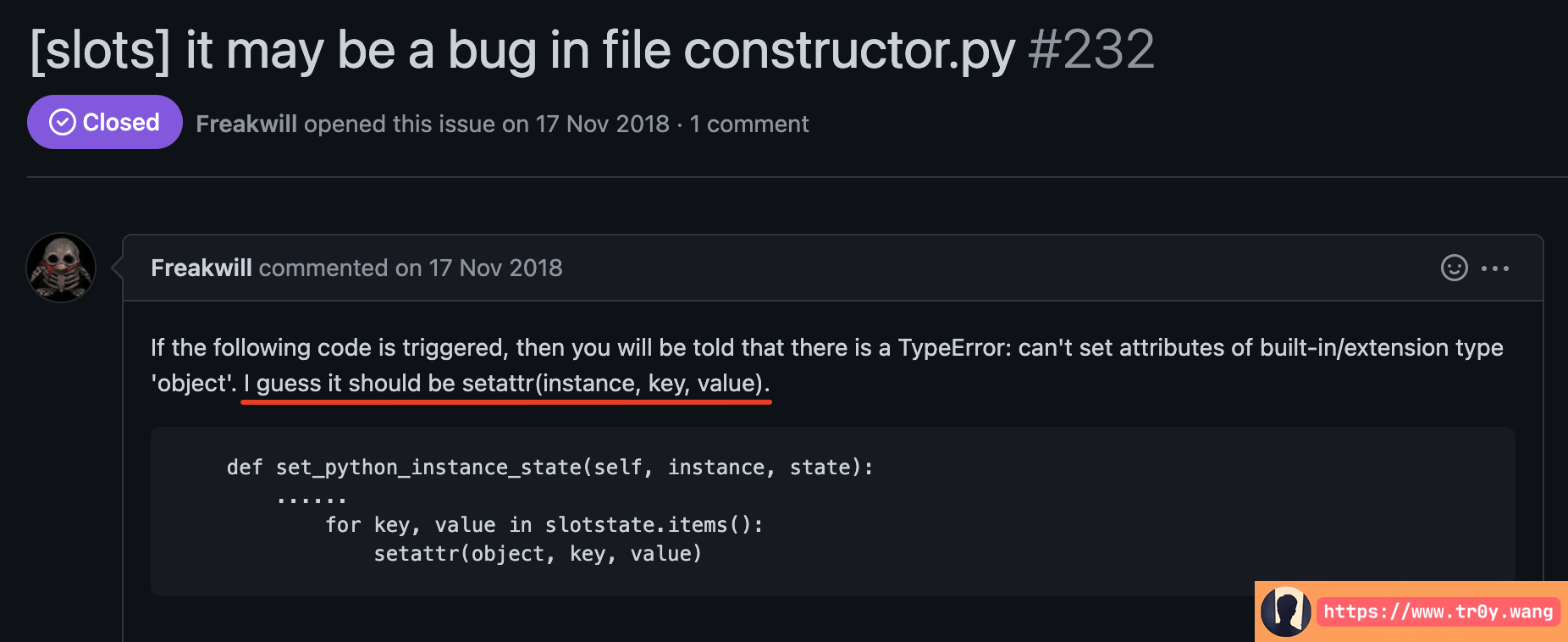1568x642 pixels.
Task: Click the Freakwill username in comment header
Action: pos(202,268)
